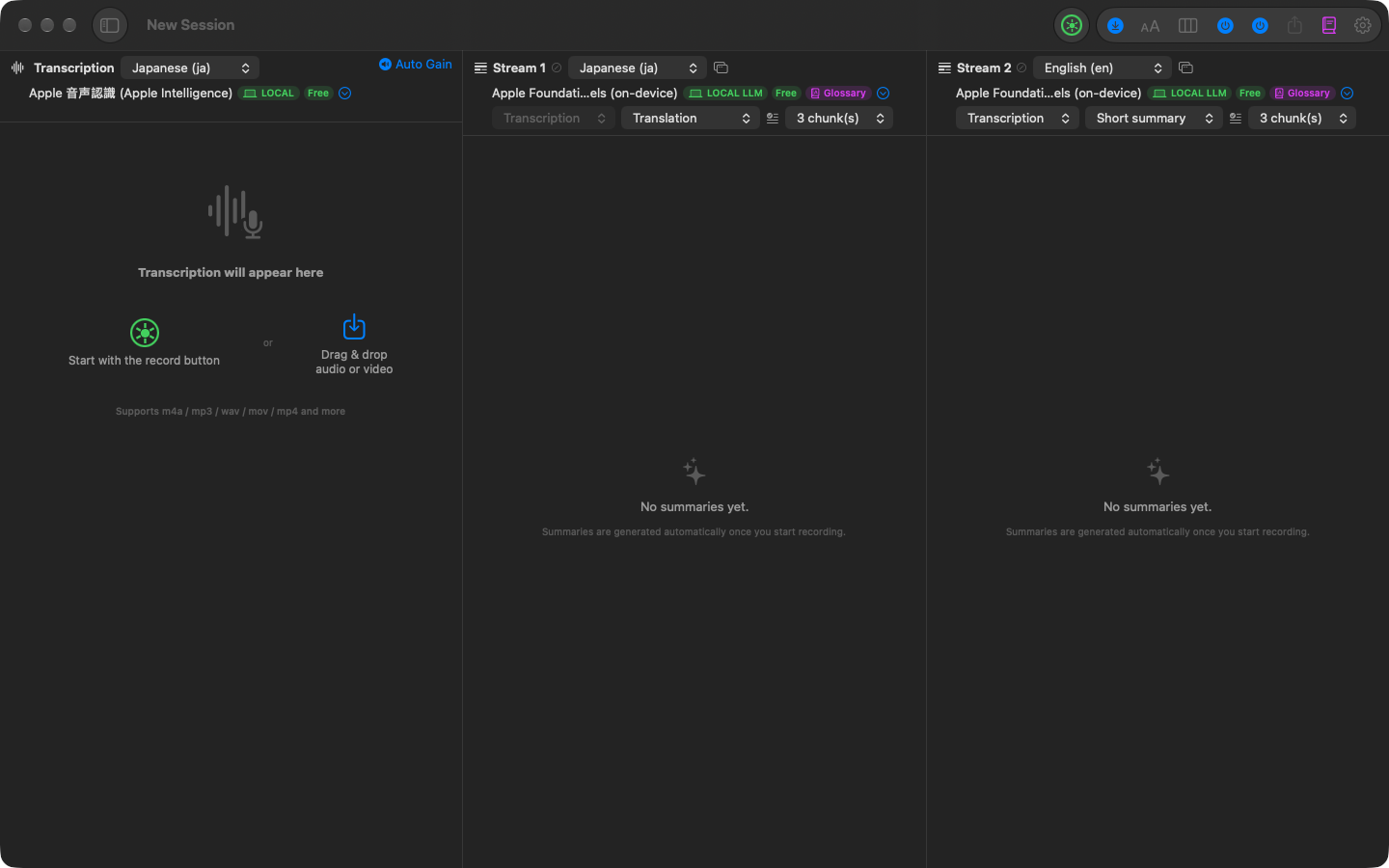Open the AA text size control
The width and height of the screenshot is (1389, 868).
point(1150,26)
